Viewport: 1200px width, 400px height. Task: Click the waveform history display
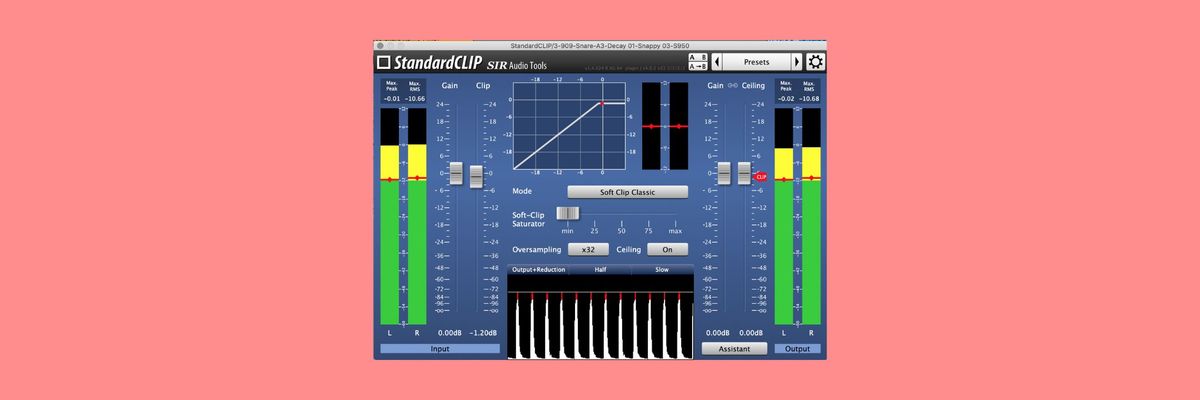pyautogui.click(x=600, y=317)
